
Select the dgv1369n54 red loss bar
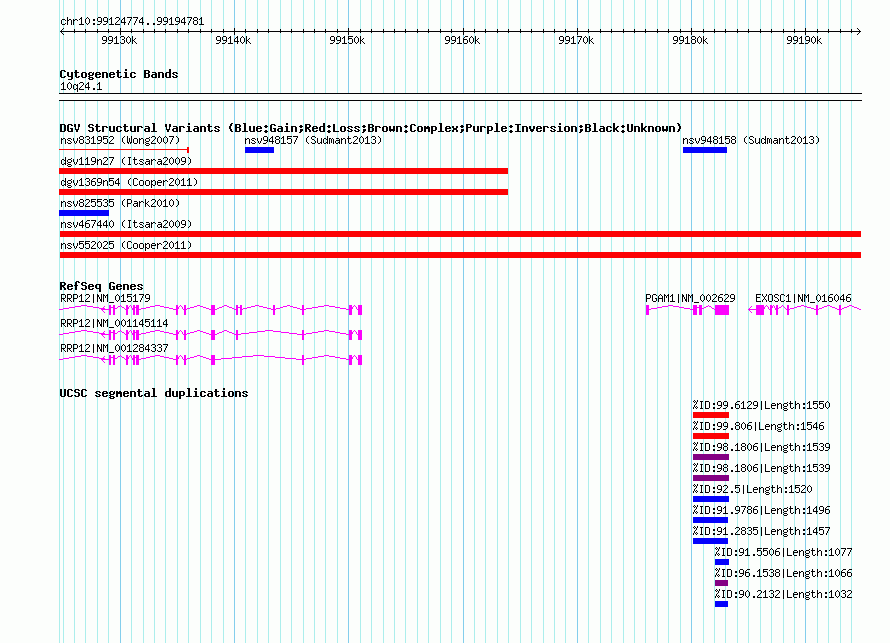point(283,192)
